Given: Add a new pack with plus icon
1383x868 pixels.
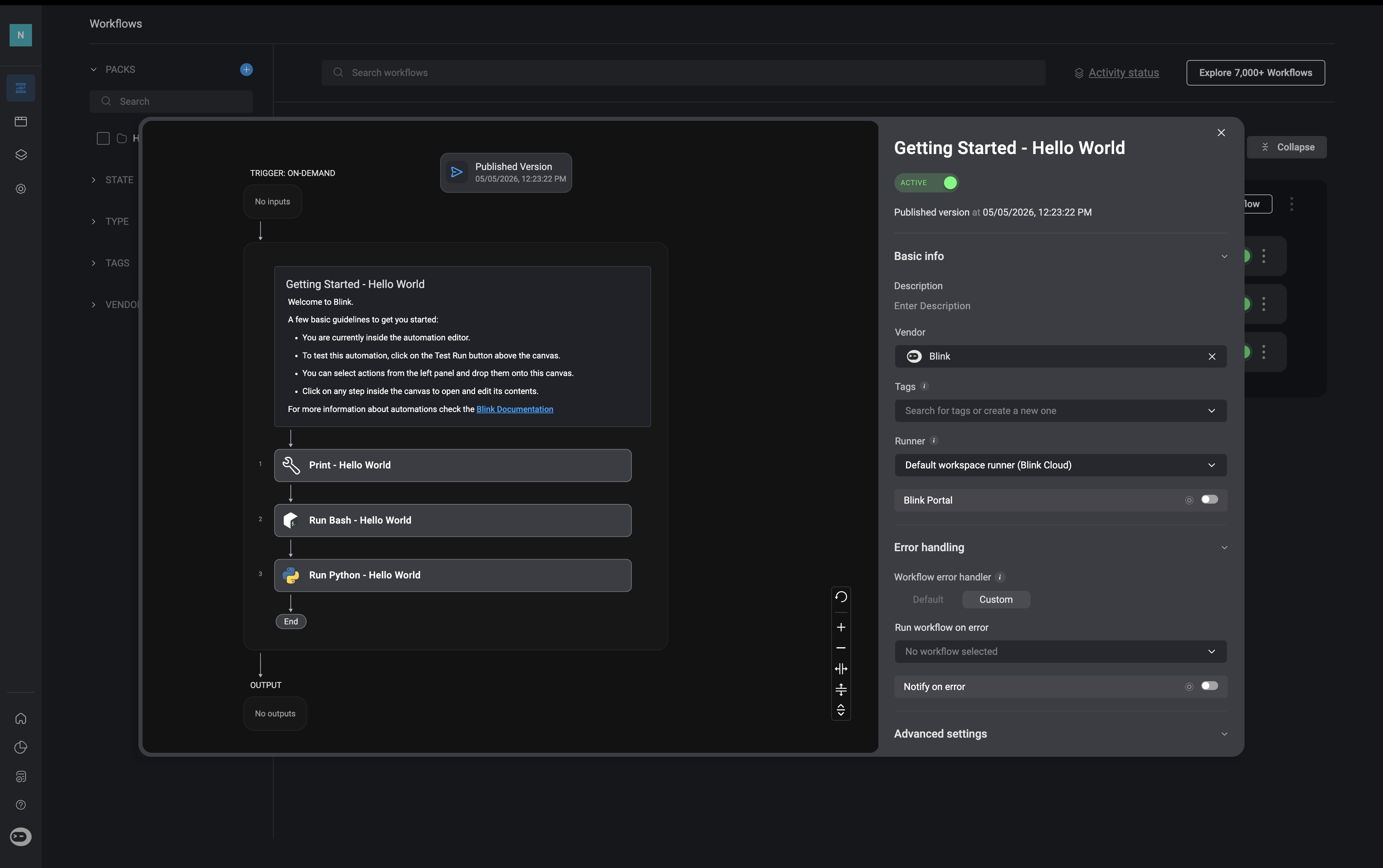Looking at the screenshot, I should coord(247,70).
